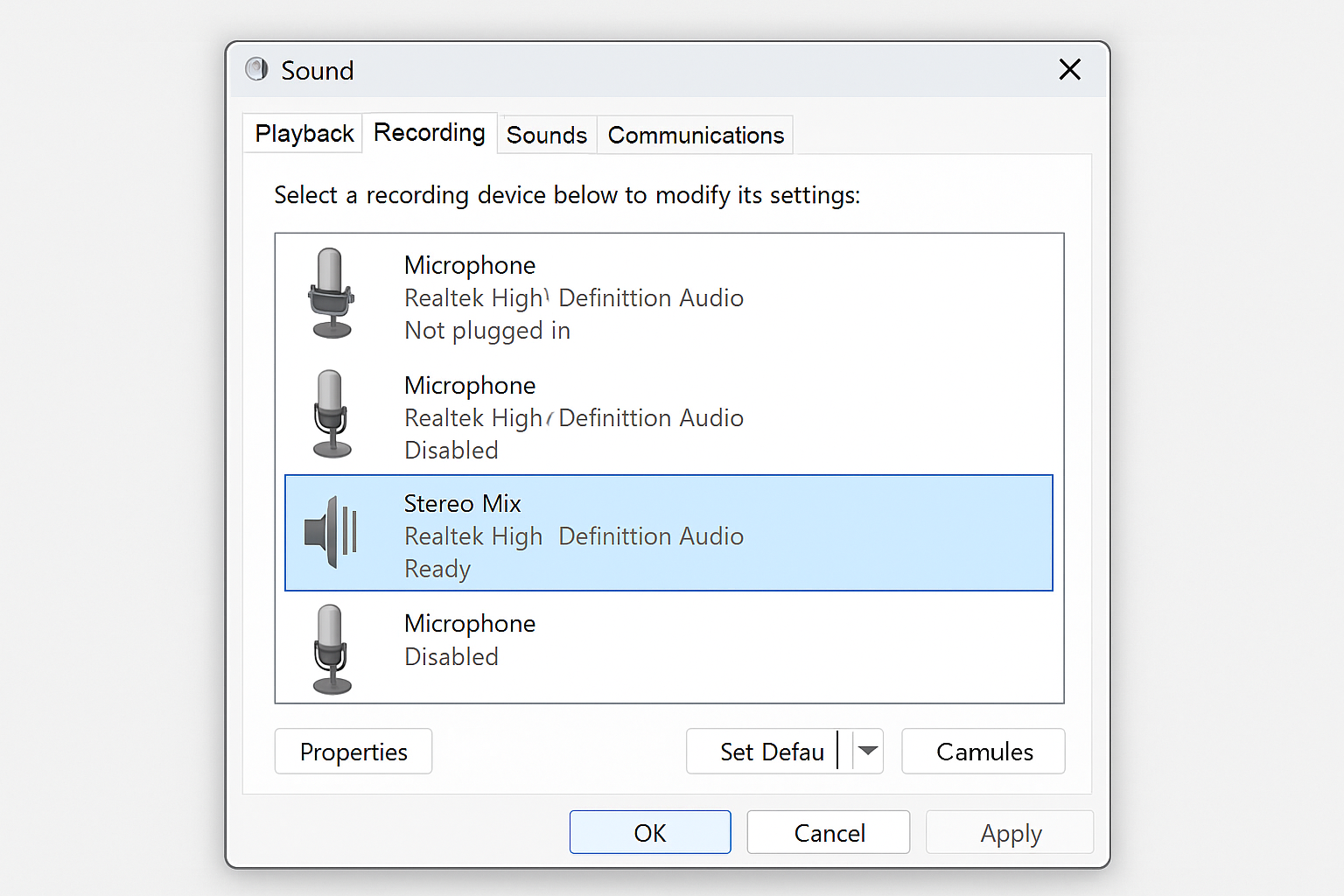Open the Recording tab

click(x=429, y=132)
